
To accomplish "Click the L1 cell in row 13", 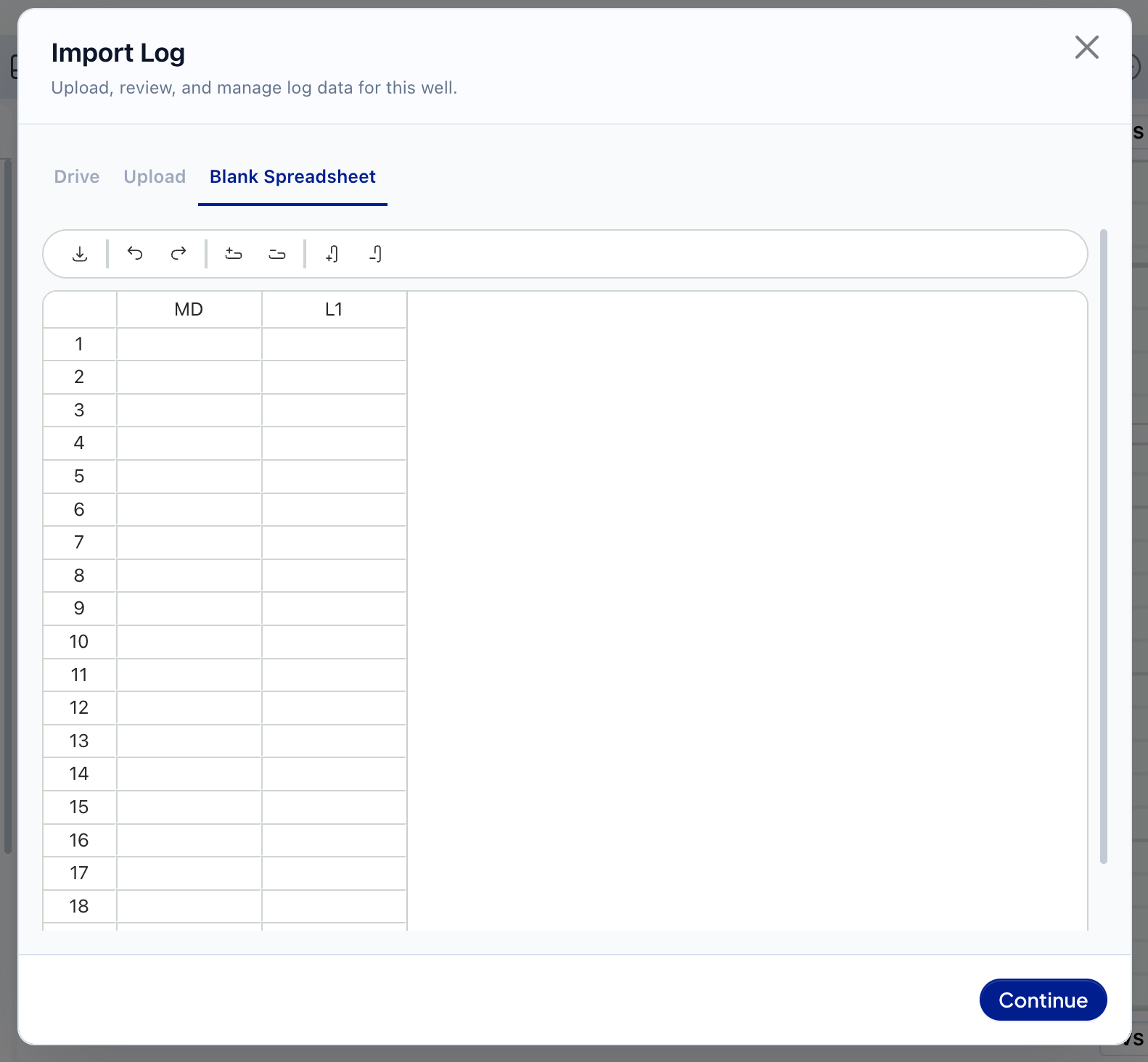I will coord(334,741).
